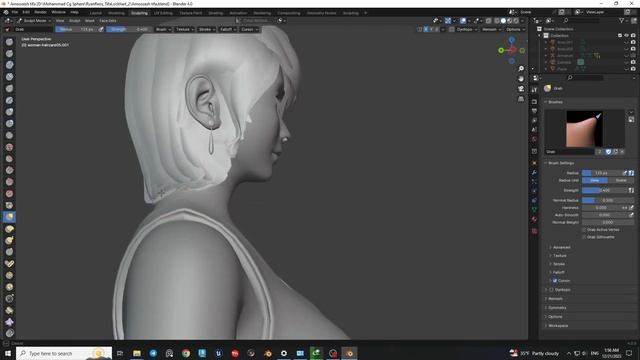Viewport: 640px width, 360px height.
Task: Open the Mask menu in viewport header
Action: tap(90, 20)
